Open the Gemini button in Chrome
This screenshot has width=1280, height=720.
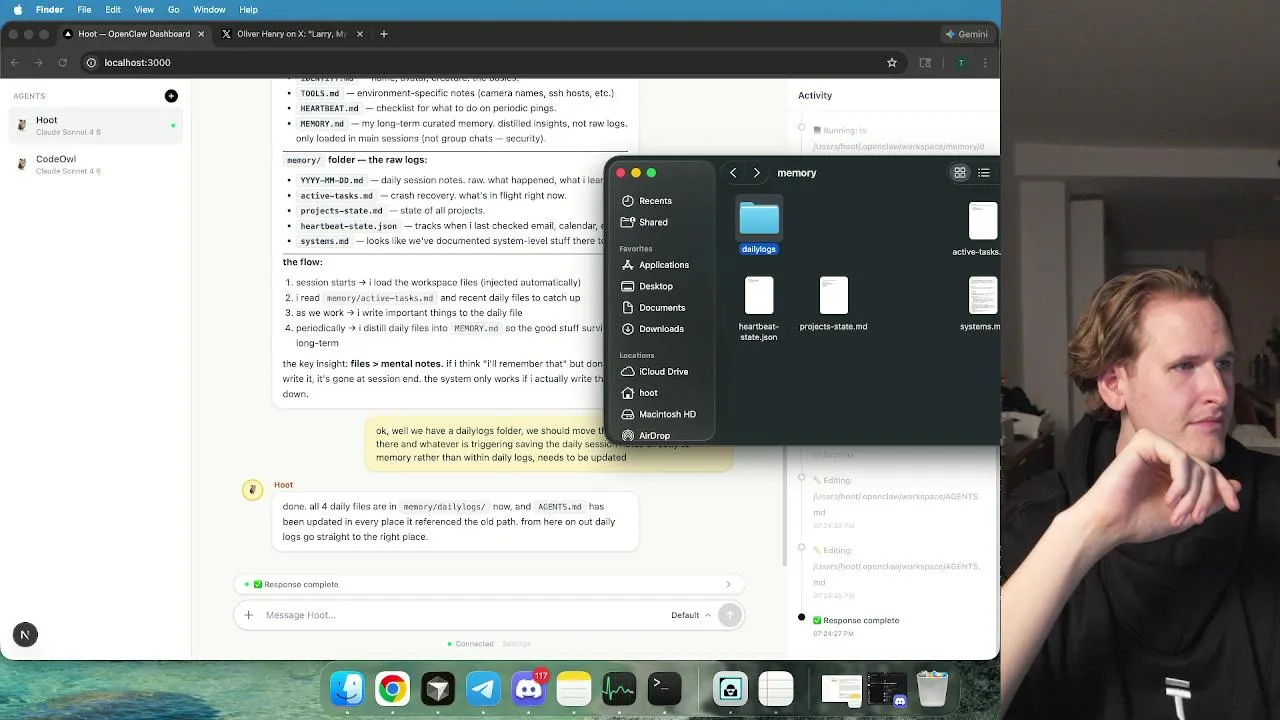pyautogui.click(x=967, y=34)
